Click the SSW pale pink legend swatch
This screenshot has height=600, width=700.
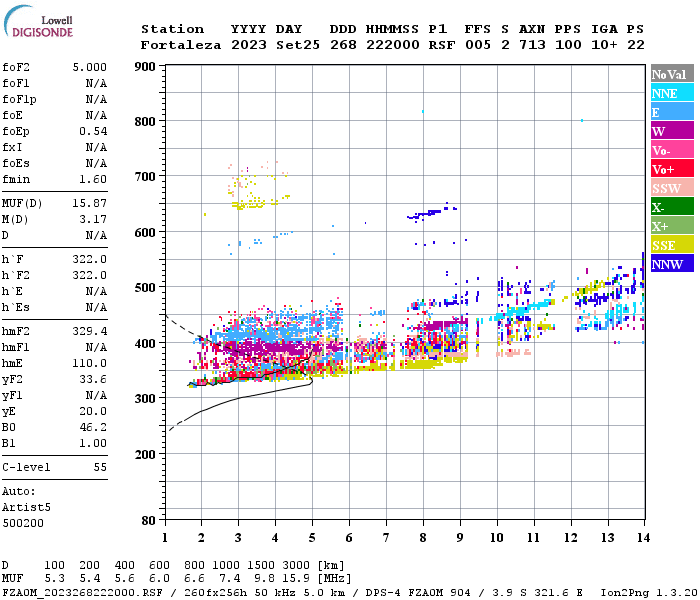coord(671,188)
